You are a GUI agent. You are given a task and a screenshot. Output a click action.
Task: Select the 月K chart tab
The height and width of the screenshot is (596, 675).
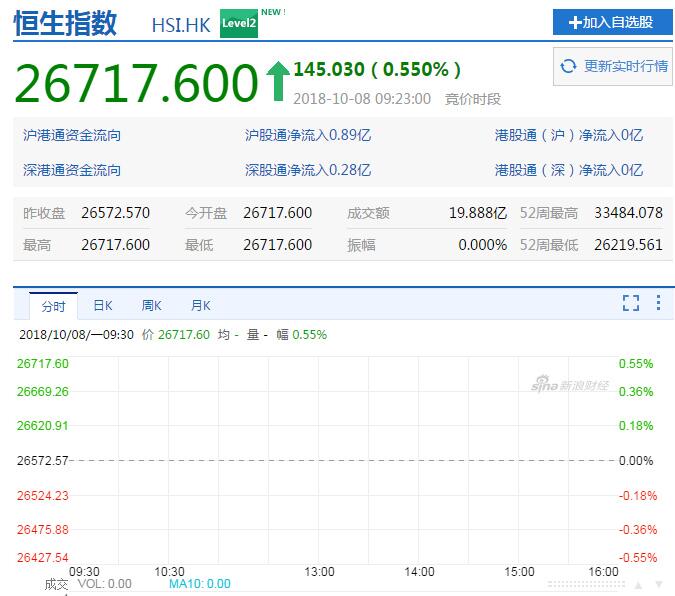200,306
